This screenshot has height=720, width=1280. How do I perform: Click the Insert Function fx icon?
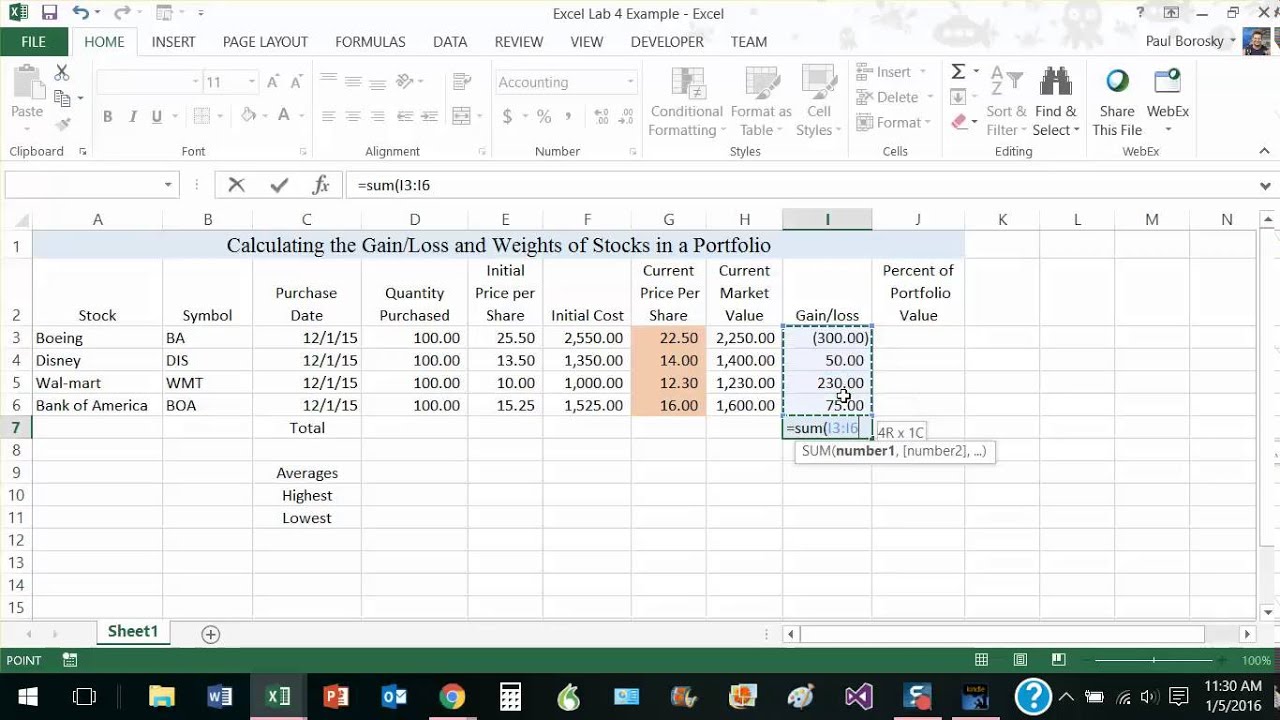(321, 185)
